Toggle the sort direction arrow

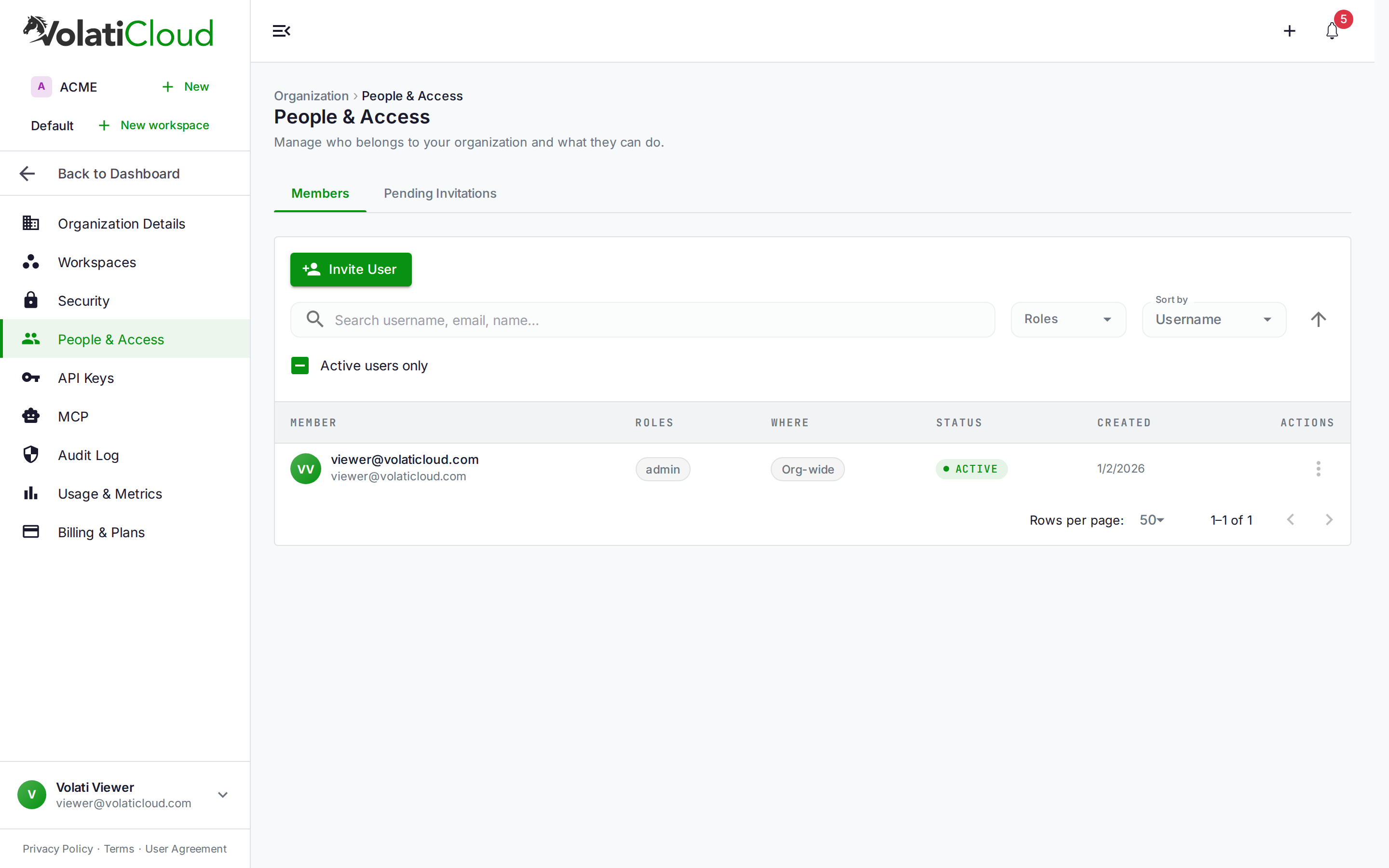(x=1319, y=319)
